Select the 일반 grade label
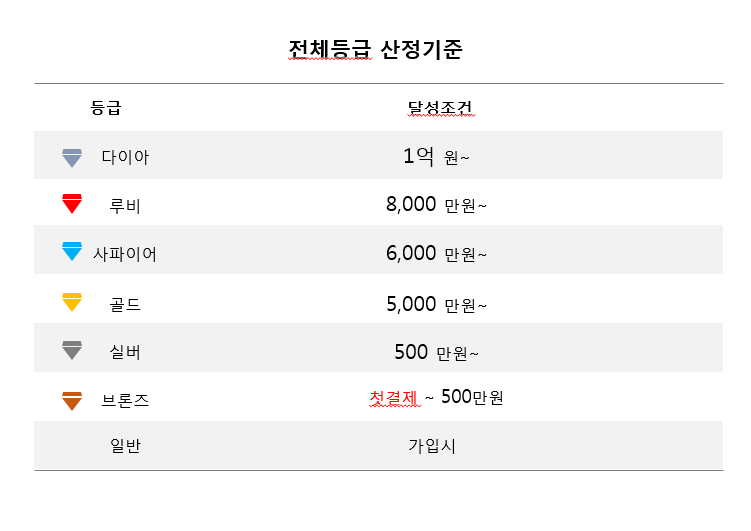Screen dimensions: 751x531 (x=125, y=446)
